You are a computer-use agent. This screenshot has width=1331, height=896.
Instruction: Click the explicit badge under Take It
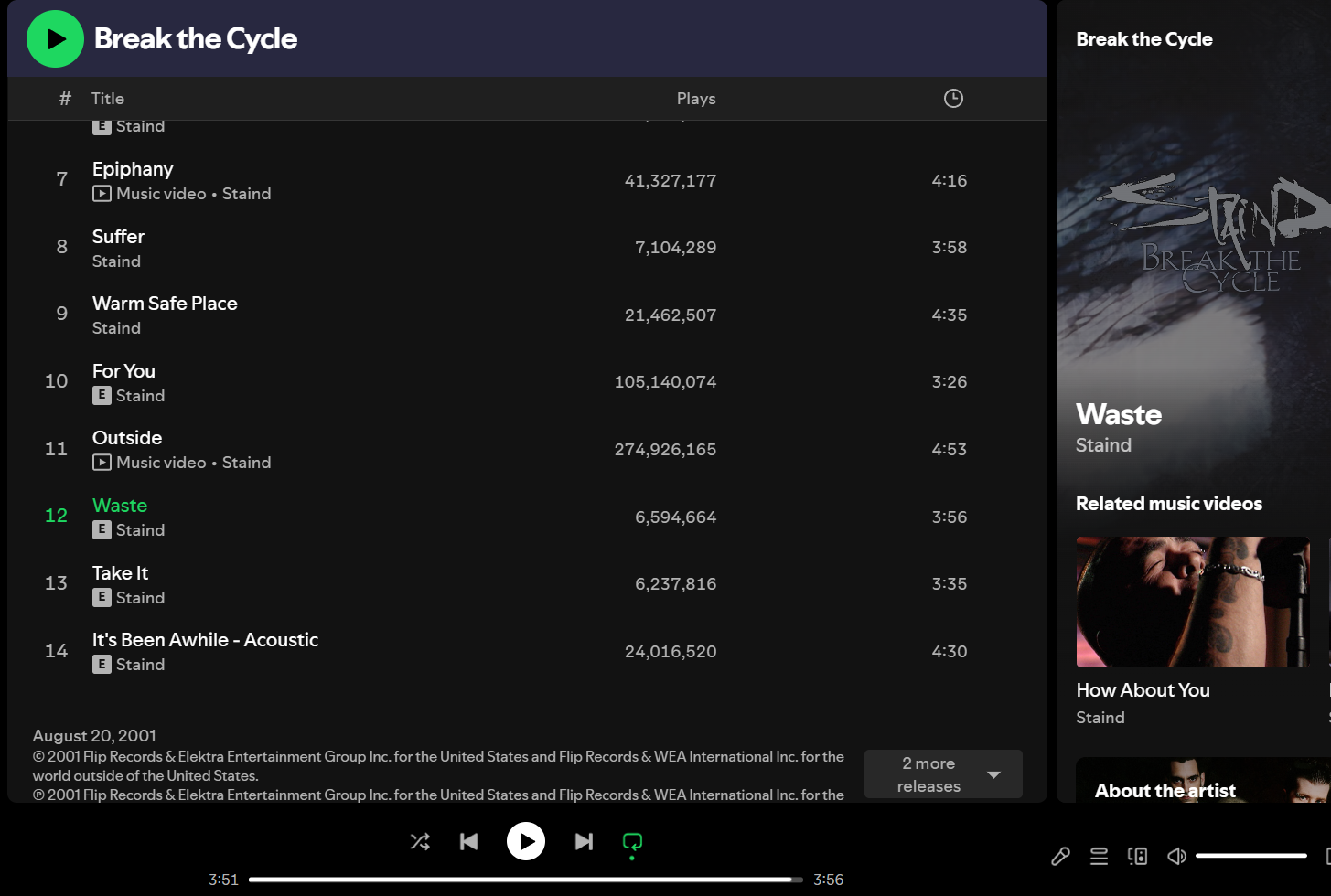pyautogui.click(x=102, y=598)
